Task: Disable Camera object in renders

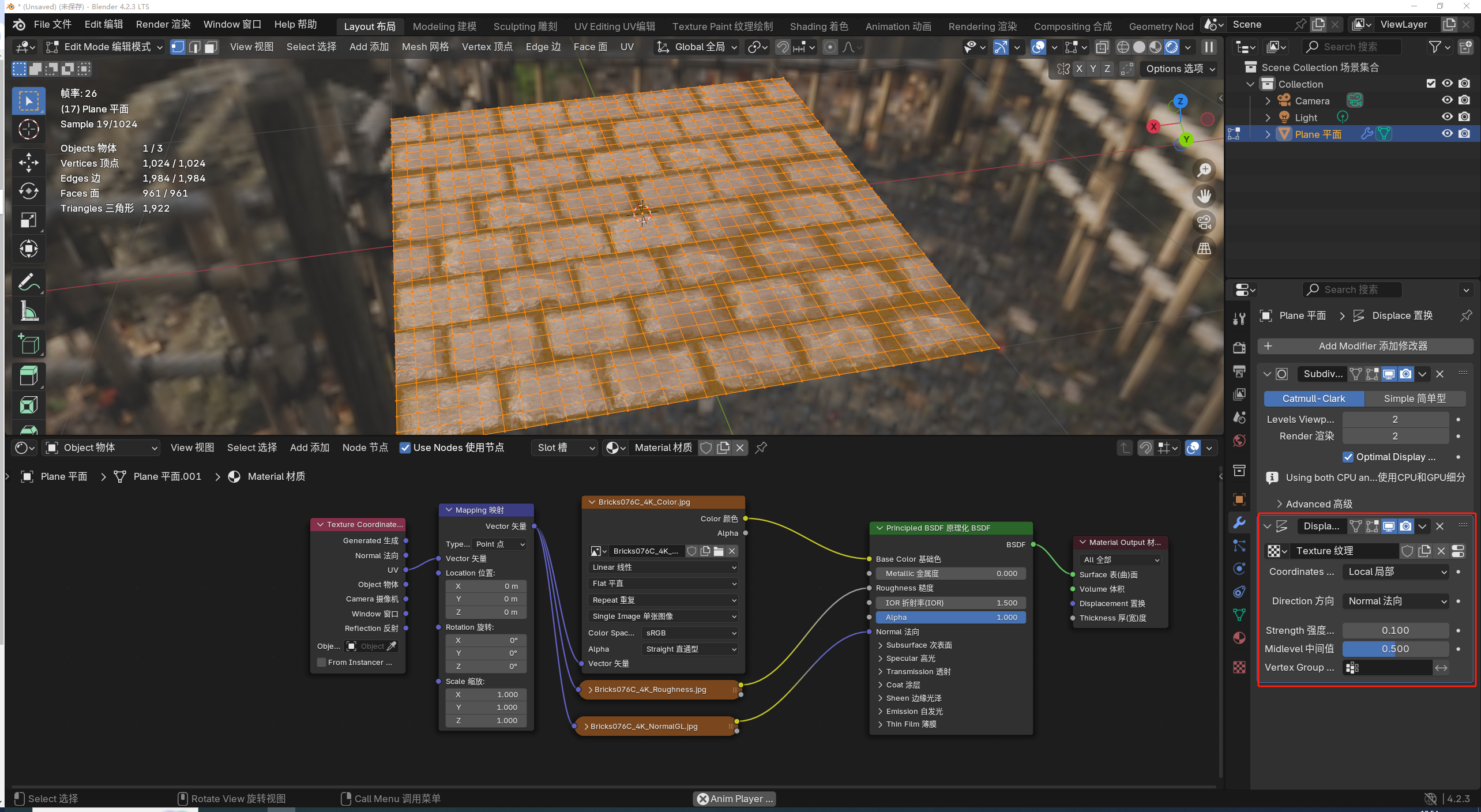Action: click(x=1464, y=100)
